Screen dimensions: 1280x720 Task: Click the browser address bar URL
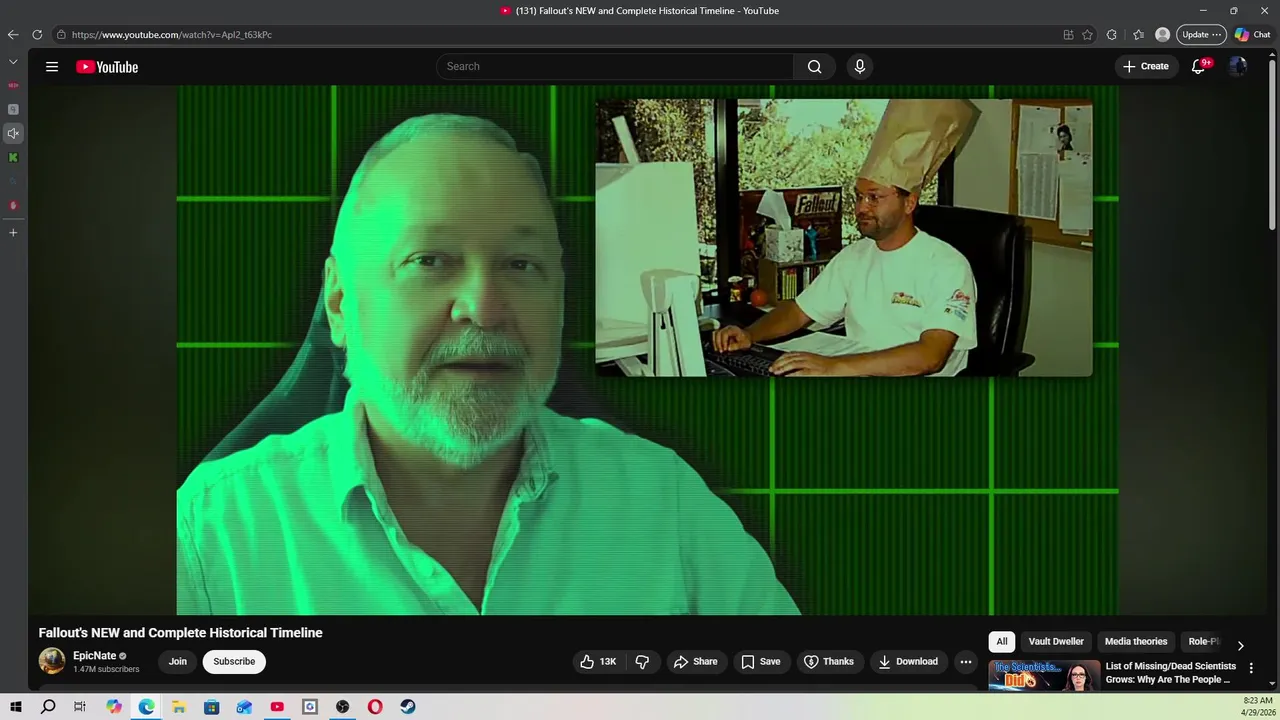click(x=172, y=34)
